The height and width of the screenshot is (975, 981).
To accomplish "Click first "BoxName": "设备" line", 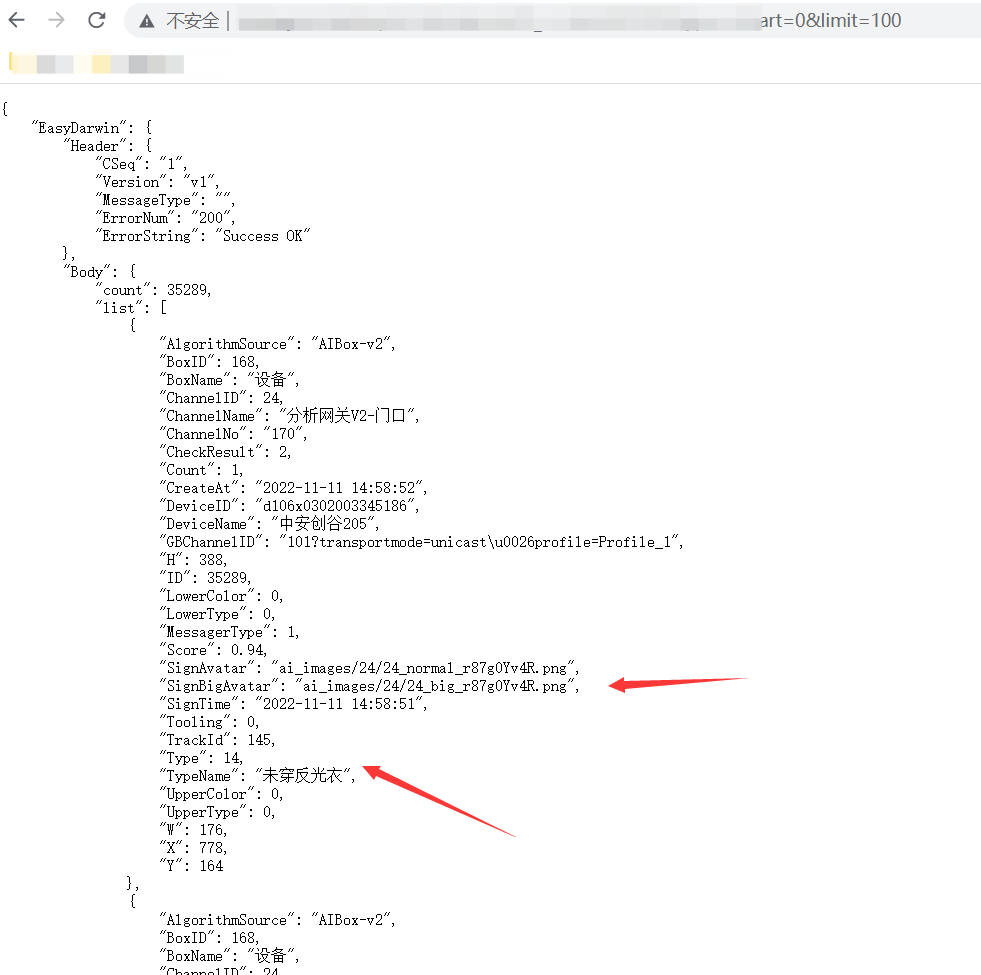I will click(229, 380).
